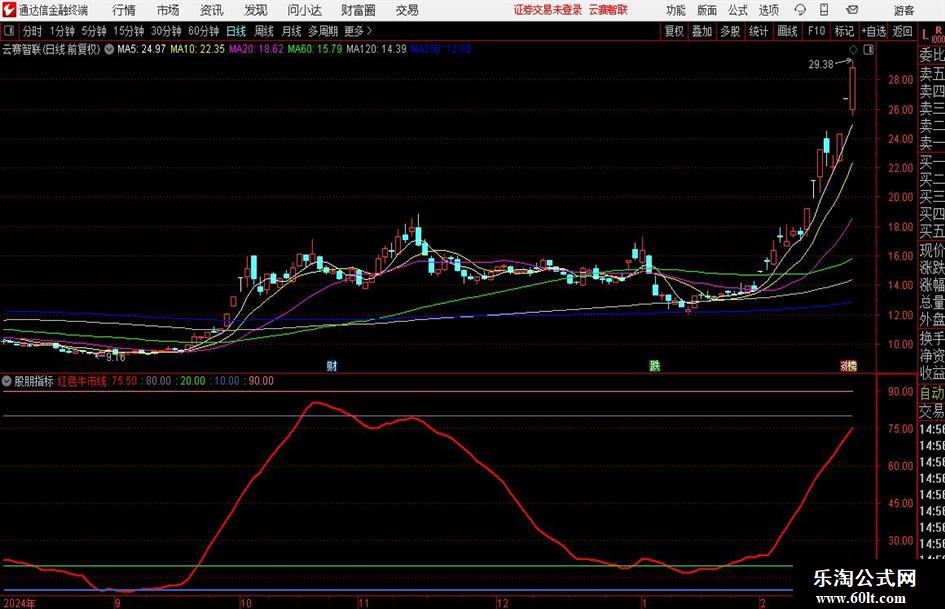Click 2024年 on time axis
This screenshot has height=609, width=945.
tap(19, 603)
